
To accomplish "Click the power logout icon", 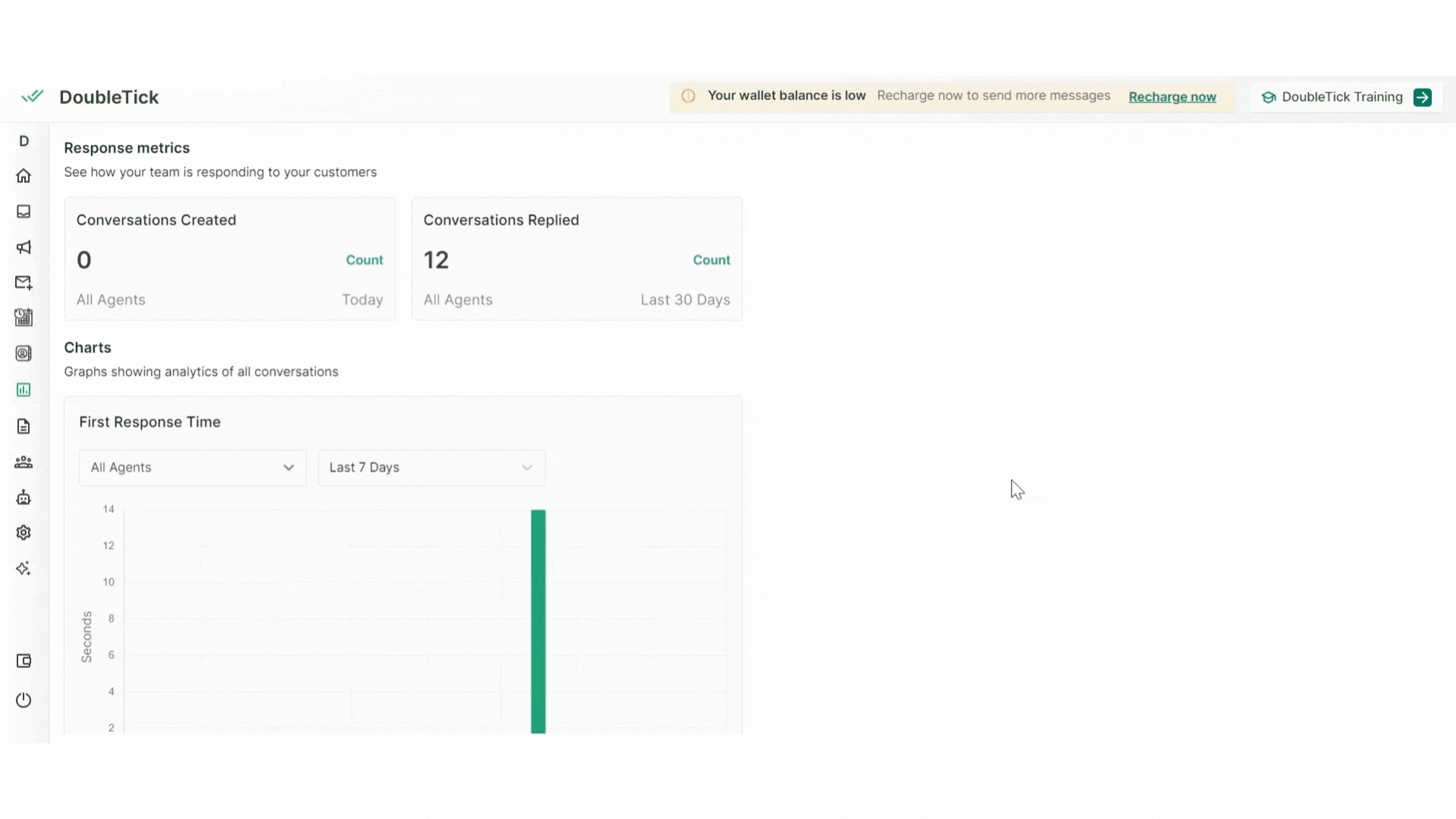I will tap(24, 700).
